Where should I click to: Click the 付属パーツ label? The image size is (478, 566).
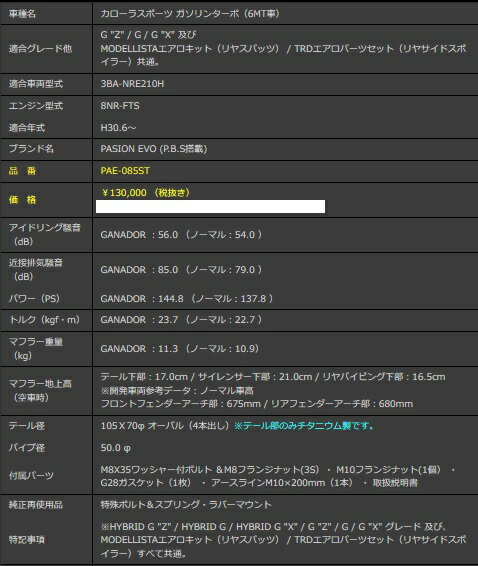(x=31, y=476)
